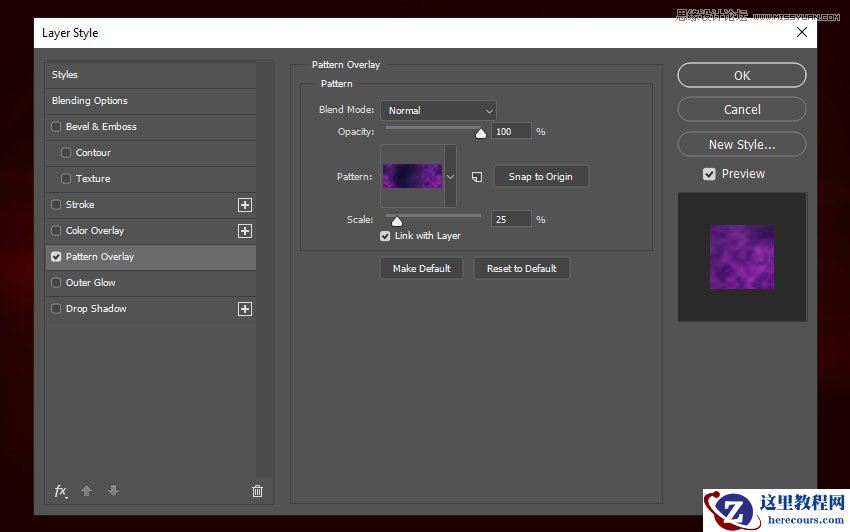Click the move effect down arrow
The image size is (850, 532).
113,491
